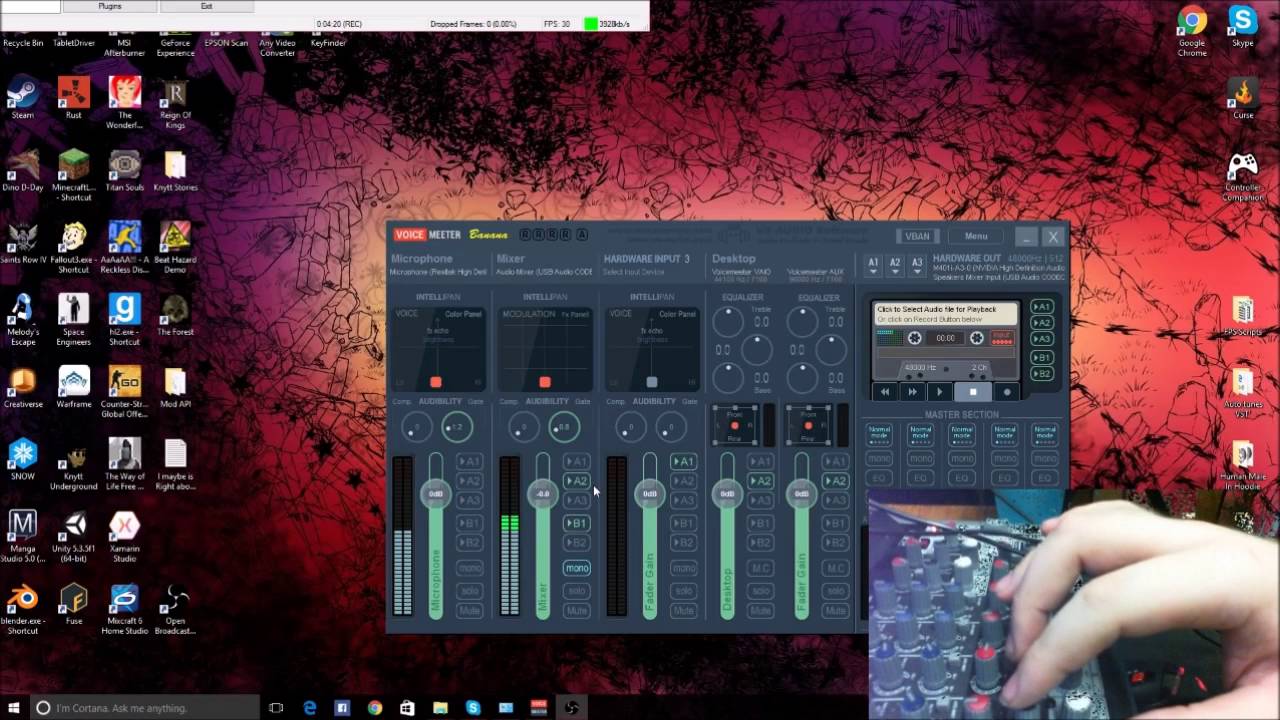
Task: Enable A1 output on the Microphone strip
Action: (469, 462)
